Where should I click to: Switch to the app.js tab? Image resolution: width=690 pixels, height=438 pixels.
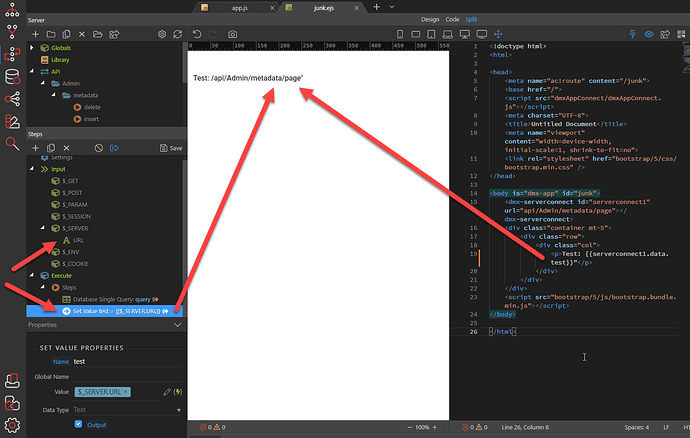[x=239, y=7]
